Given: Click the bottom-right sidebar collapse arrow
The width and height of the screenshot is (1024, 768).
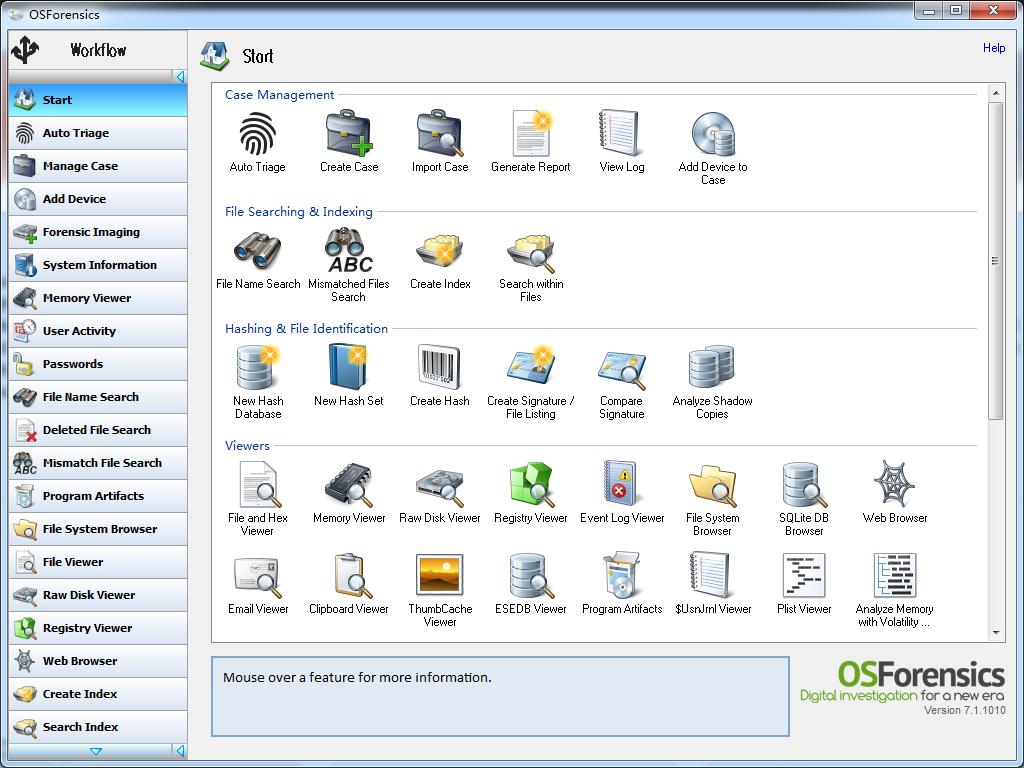Looking at the screenshot, I should pos(180,751).
